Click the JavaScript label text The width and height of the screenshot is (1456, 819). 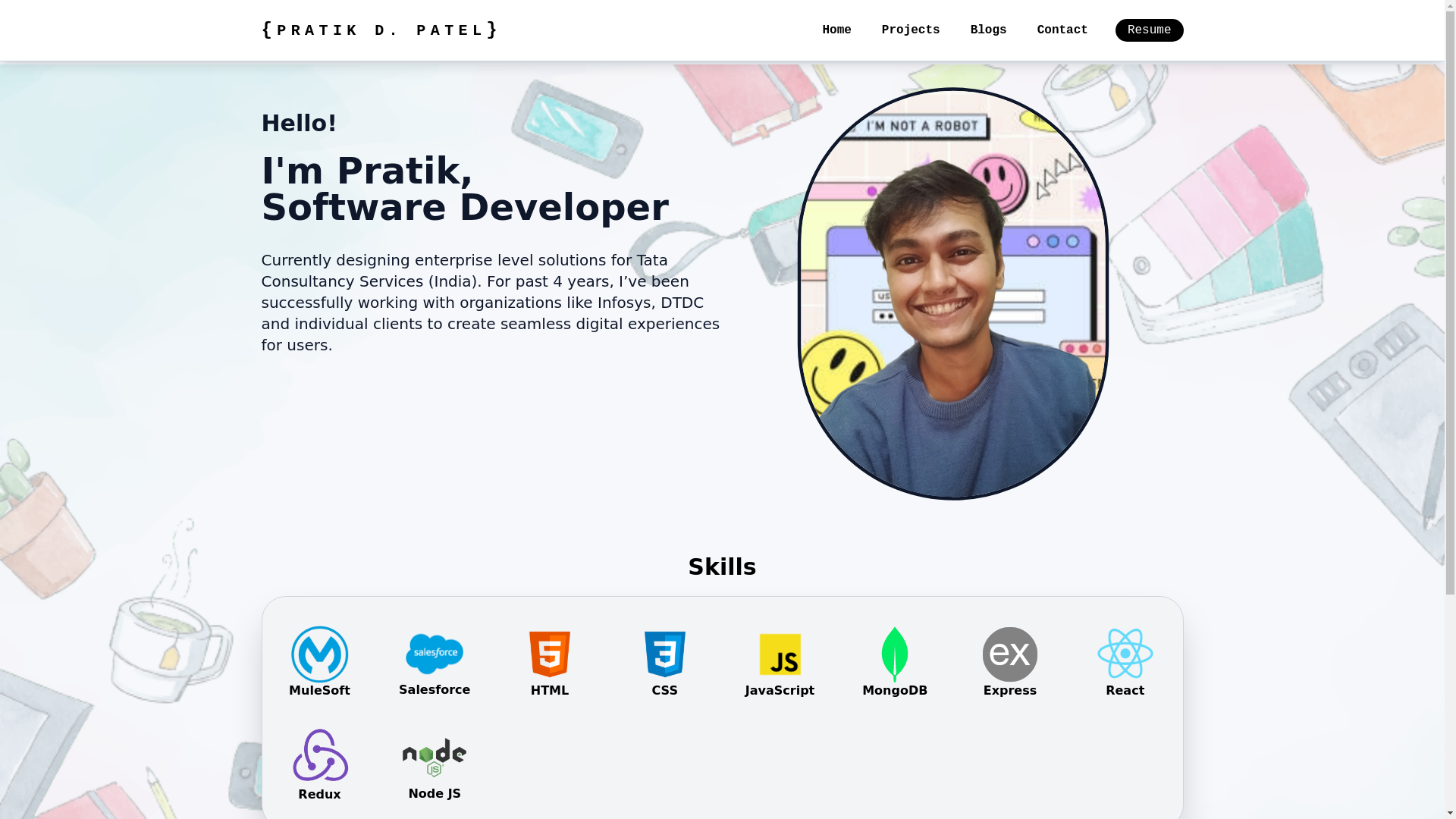(780, 691)
